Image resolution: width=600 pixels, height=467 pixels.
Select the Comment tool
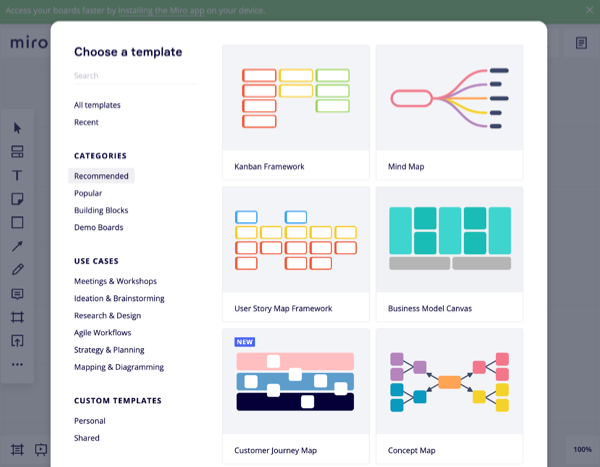point(17,294)
